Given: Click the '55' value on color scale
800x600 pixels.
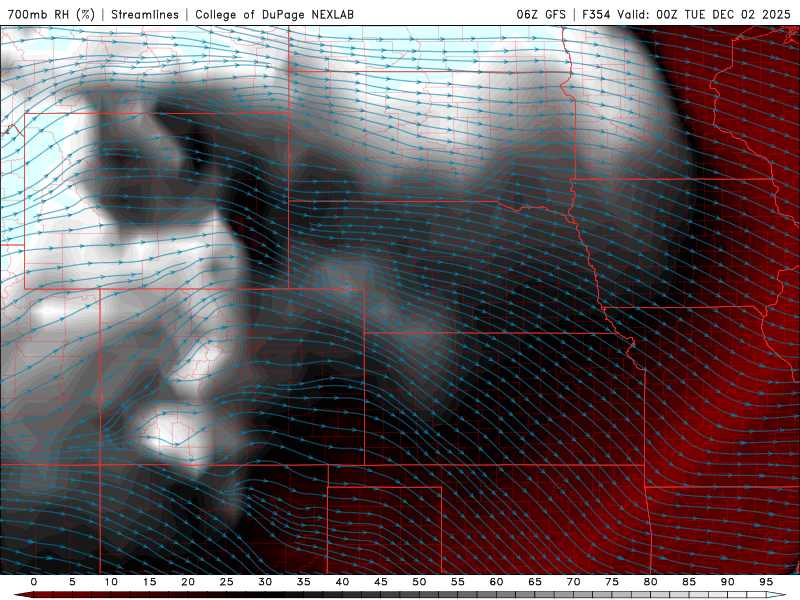Looking at the screenshot, I should pyautogui.click(x=458, y=582).
